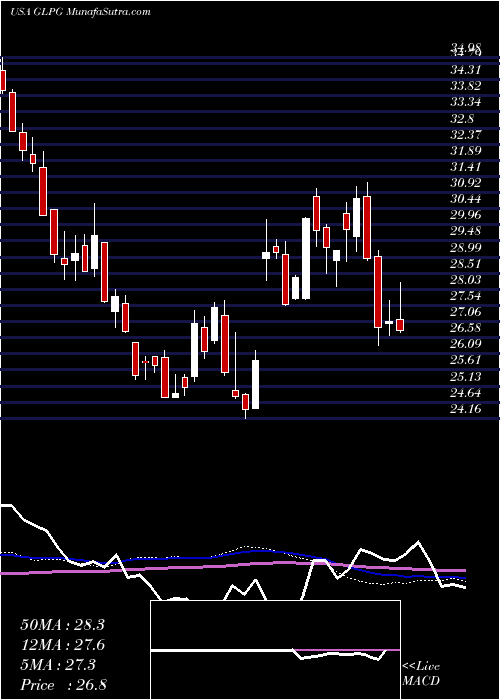Viewport: 500px width, 700px height.
Task: Click the 50MA : 28.3 reading
Action: pyautogui.click(x=62, y=625)
